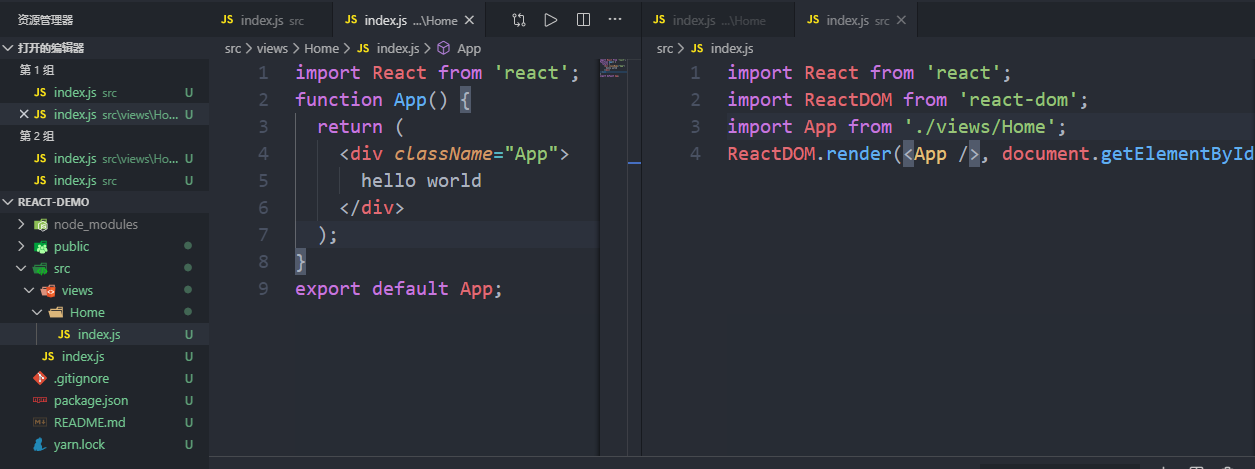Click the Home folder icon in tree
The width and height of the screenshot is (1255, 469).
(x=56, y=313)
